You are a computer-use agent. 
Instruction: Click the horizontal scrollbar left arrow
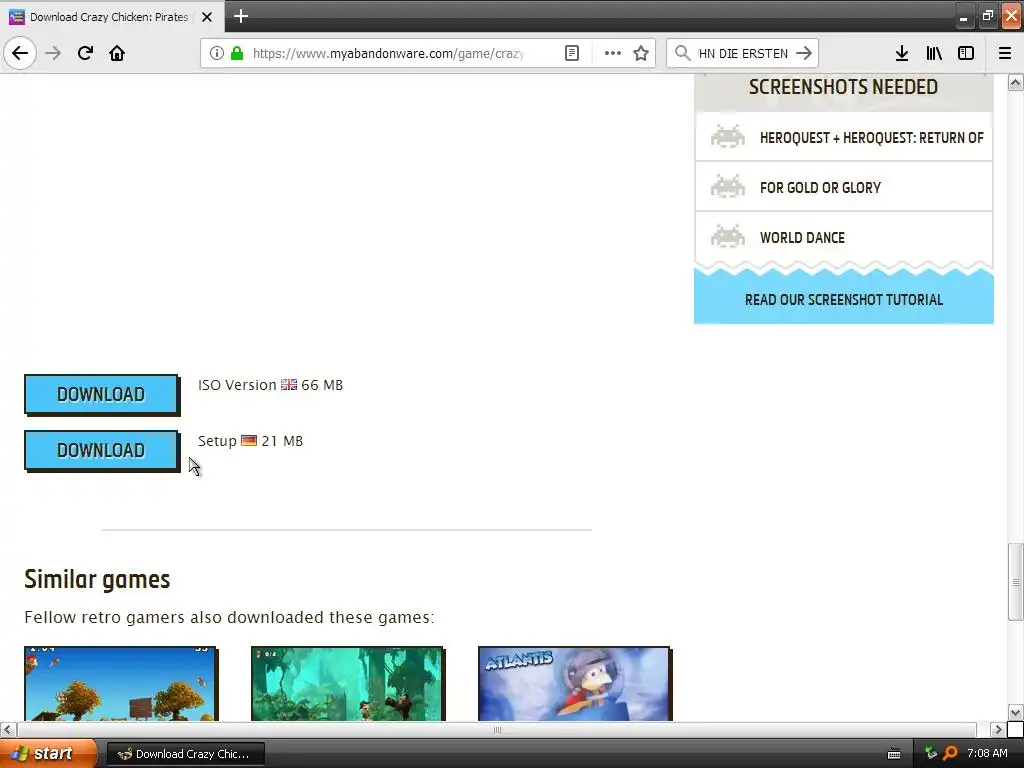[x=8, y=729]
